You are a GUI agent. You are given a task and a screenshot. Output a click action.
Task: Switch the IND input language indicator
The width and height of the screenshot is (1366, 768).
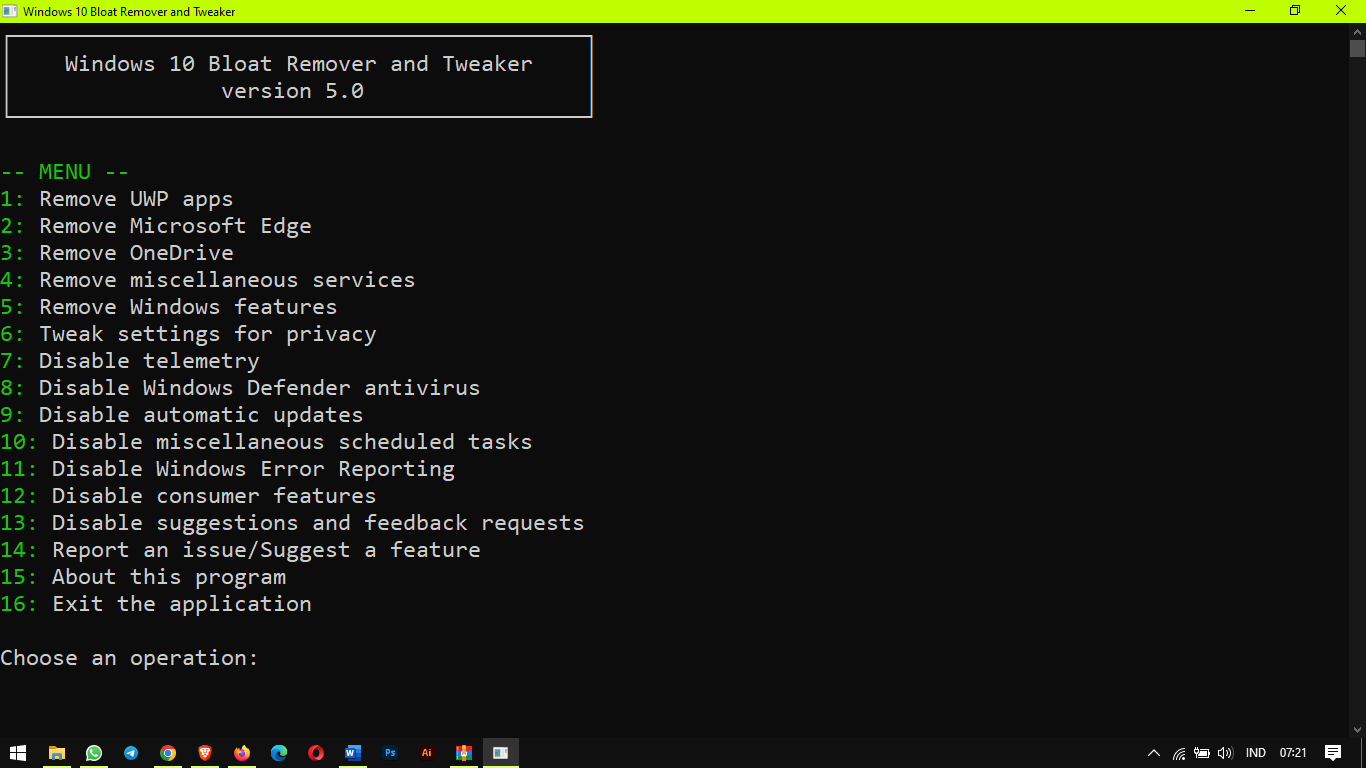(x=1256, y=753)
